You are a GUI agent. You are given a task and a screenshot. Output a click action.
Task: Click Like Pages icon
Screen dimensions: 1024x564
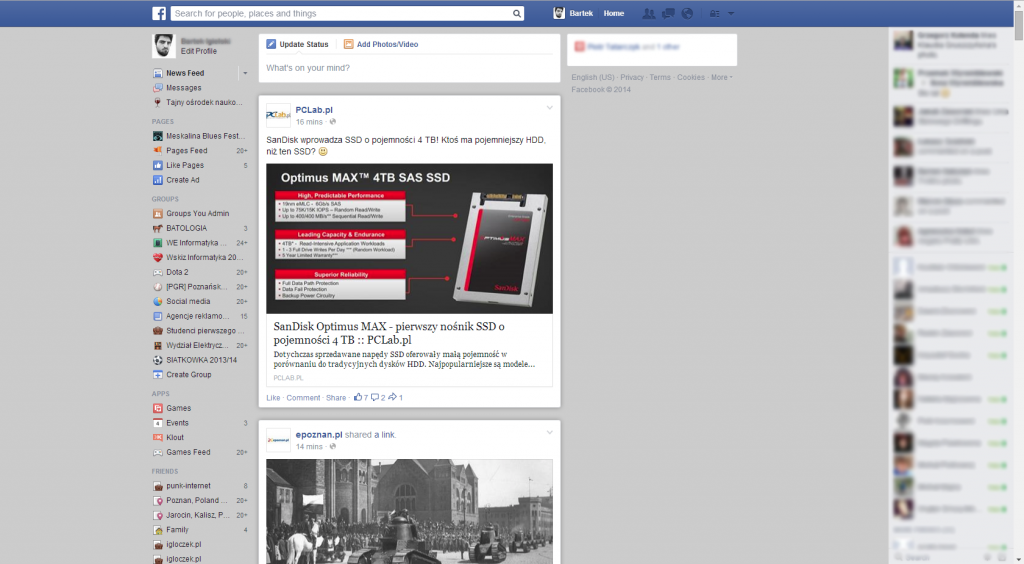click(x=157, y=165)
